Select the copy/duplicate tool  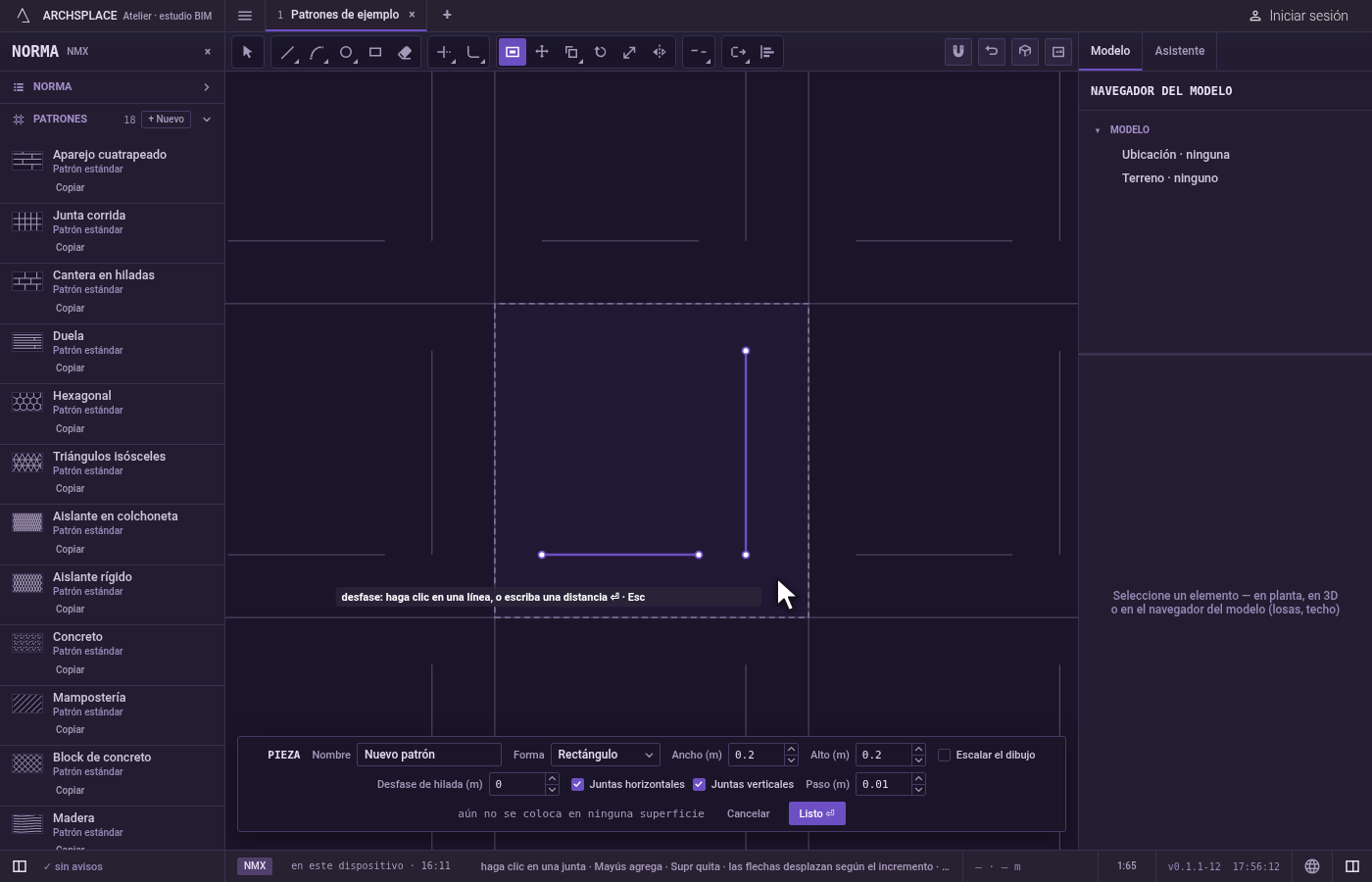(571, 52)
